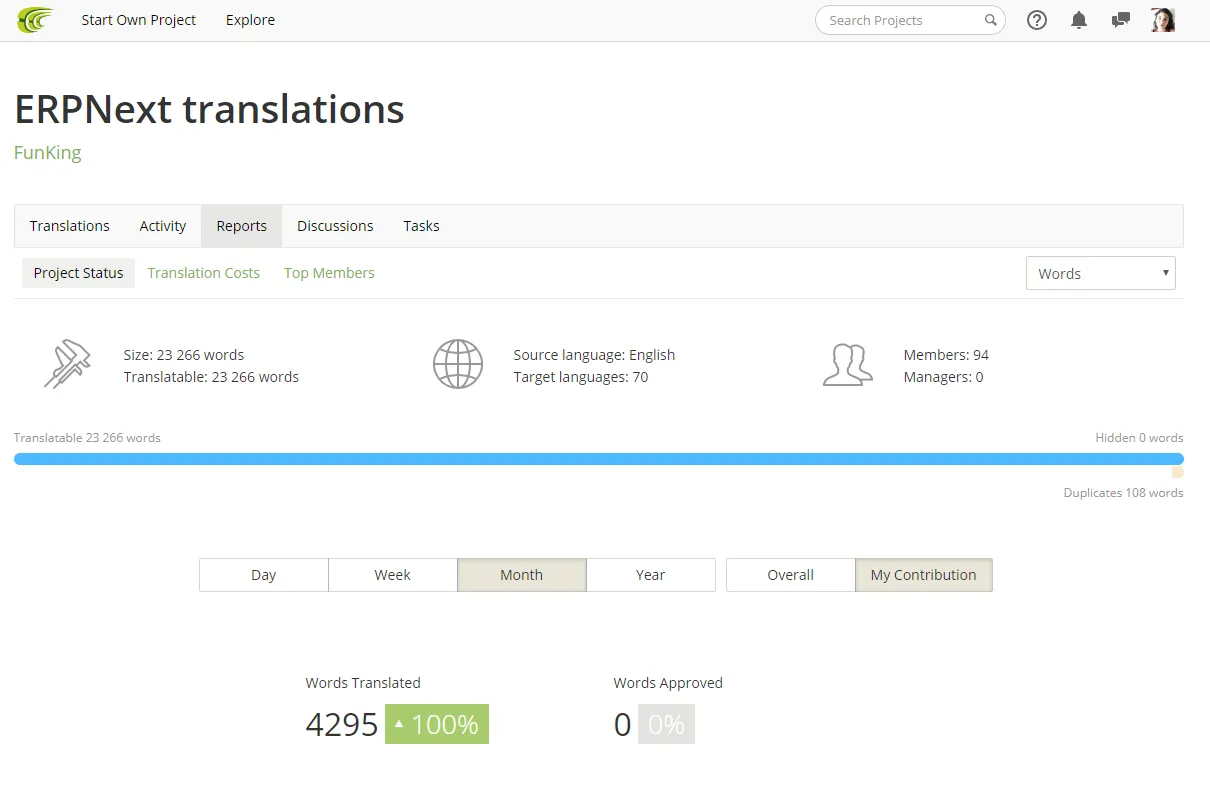Select the Day period toggle

click(x=264, y=575)
